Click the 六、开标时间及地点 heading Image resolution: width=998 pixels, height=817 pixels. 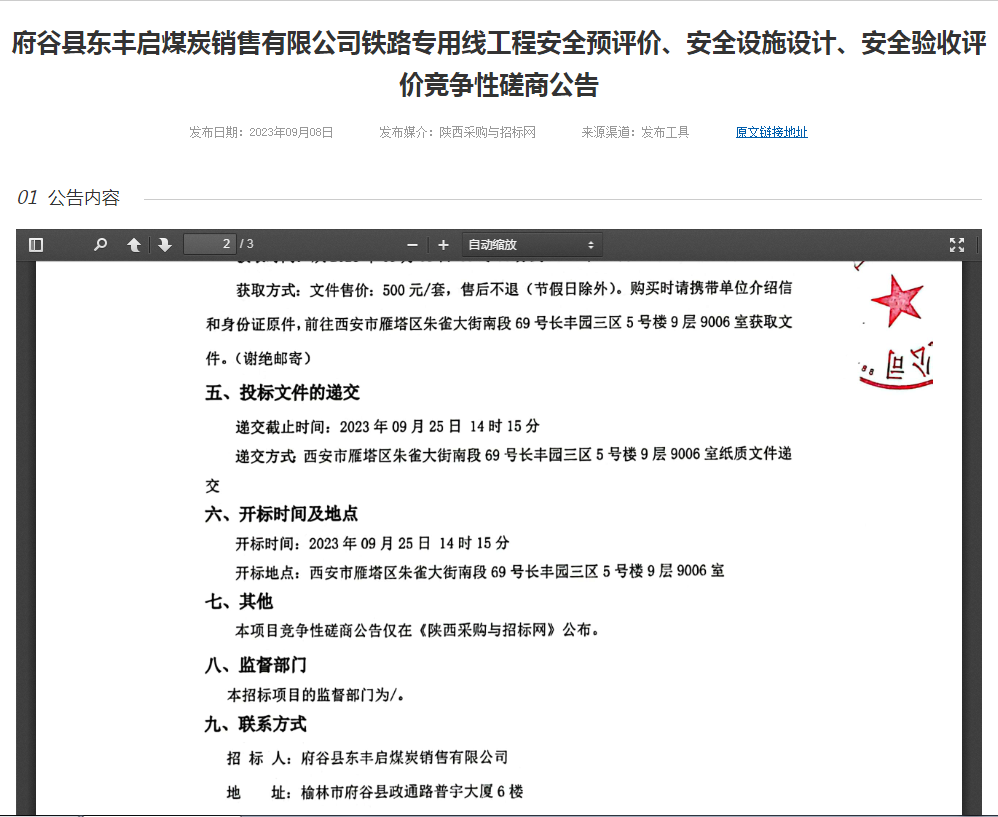pos(281,513)
